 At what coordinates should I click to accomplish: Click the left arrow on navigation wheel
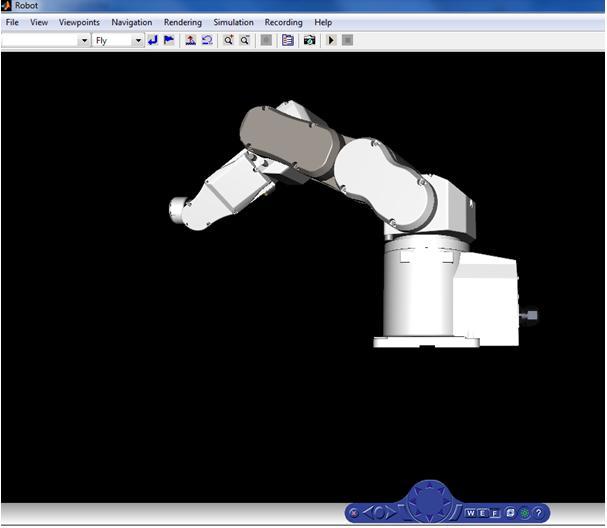click(411, 502)
